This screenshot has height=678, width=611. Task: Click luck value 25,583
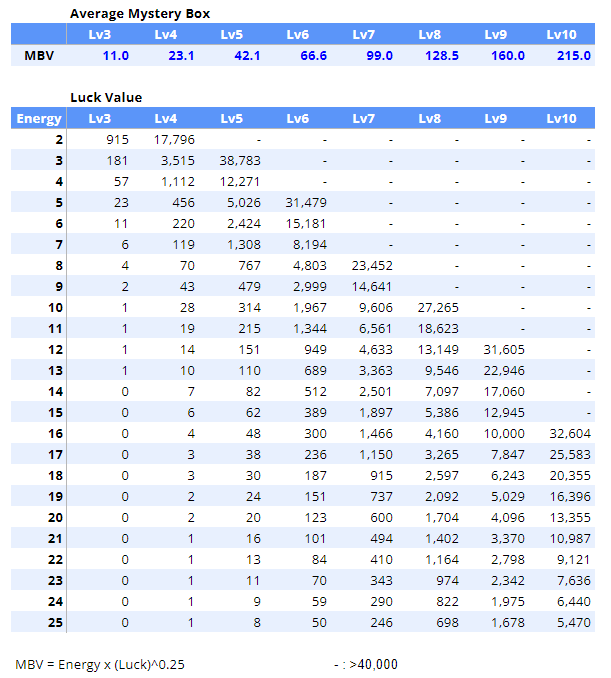point(570,454)
